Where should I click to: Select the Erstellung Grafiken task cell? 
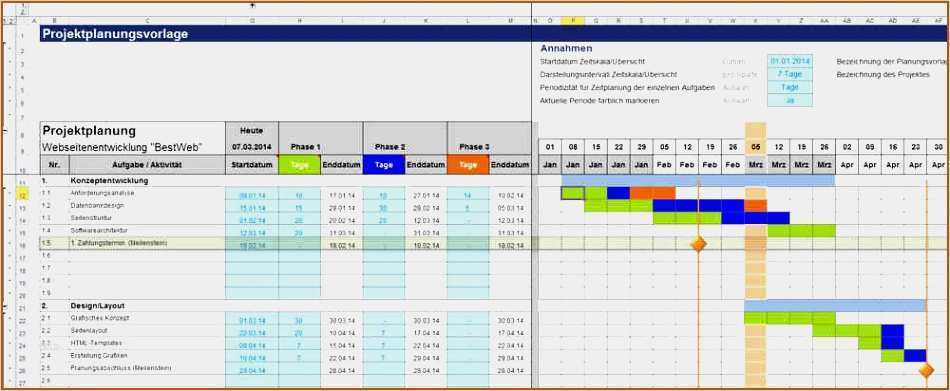[x=147, y=356]
